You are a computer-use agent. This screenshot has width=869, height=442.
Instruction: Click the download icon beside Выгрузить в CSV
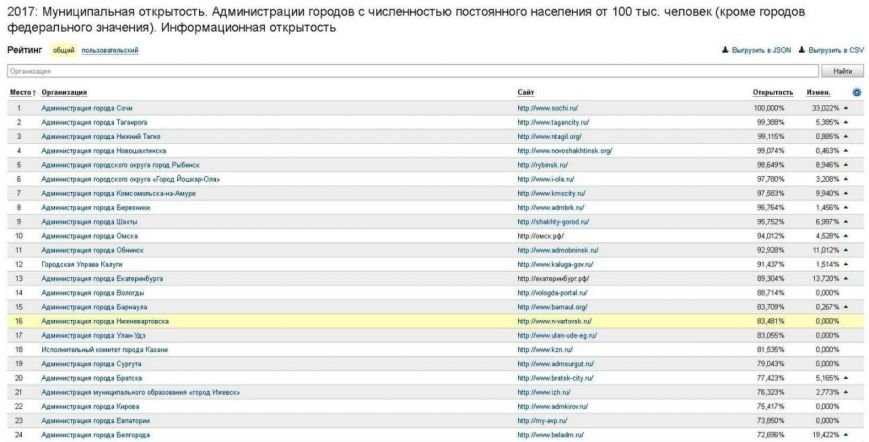tap(801, 49)
